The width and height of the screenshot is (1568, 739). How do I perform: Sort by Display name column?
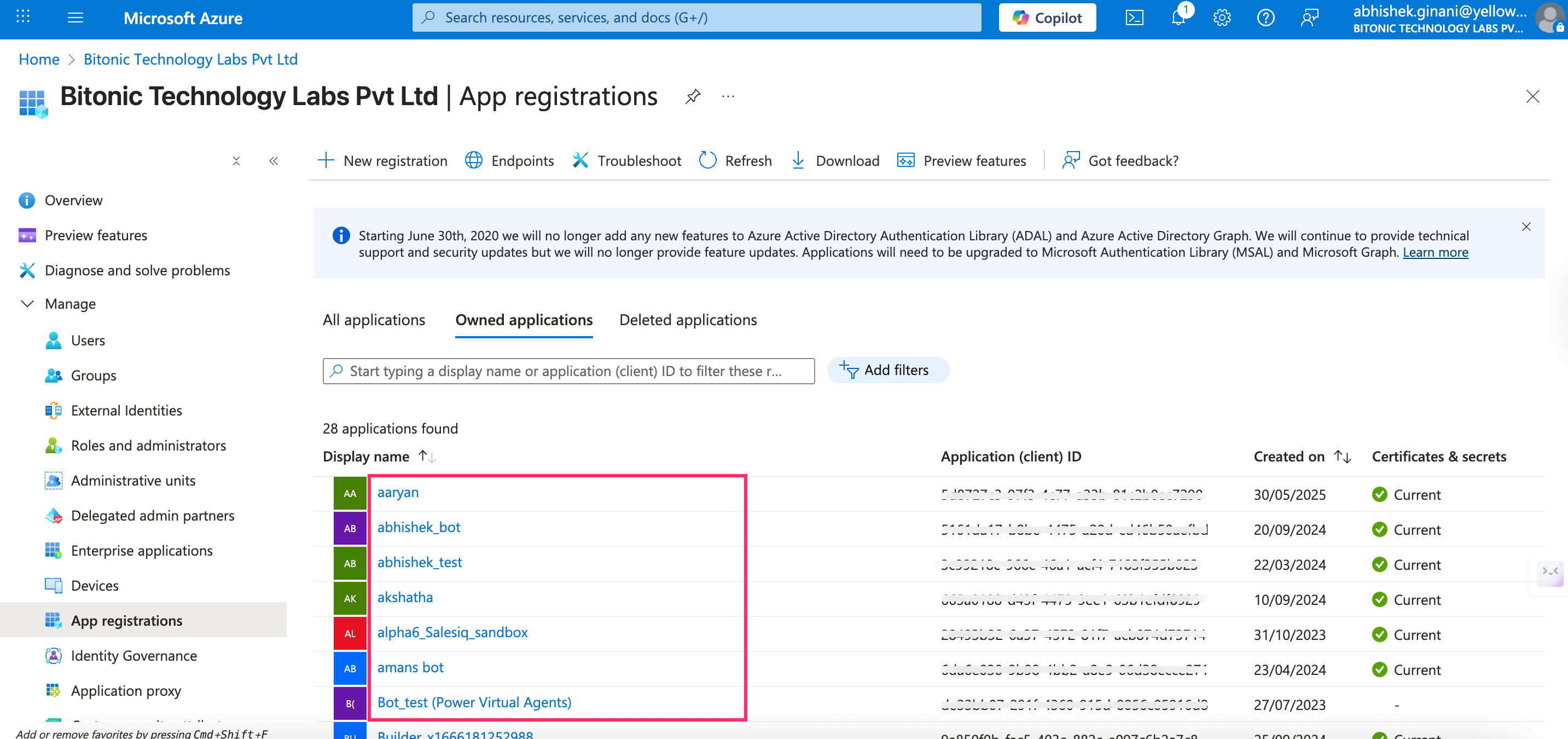[x=379, y=457]
